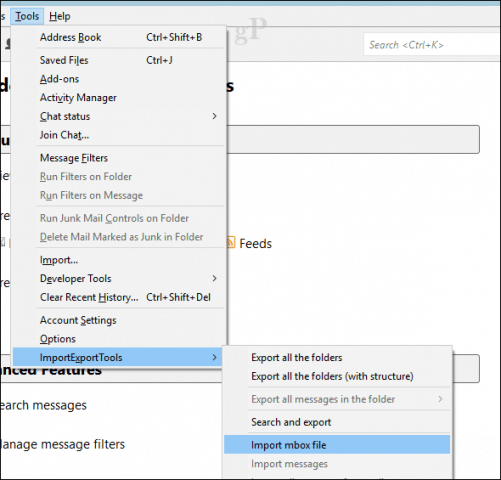Viewport: 501px width, 480px height.
Task: Expand Export all messages in the folder arrow
Action: [440, 399]
